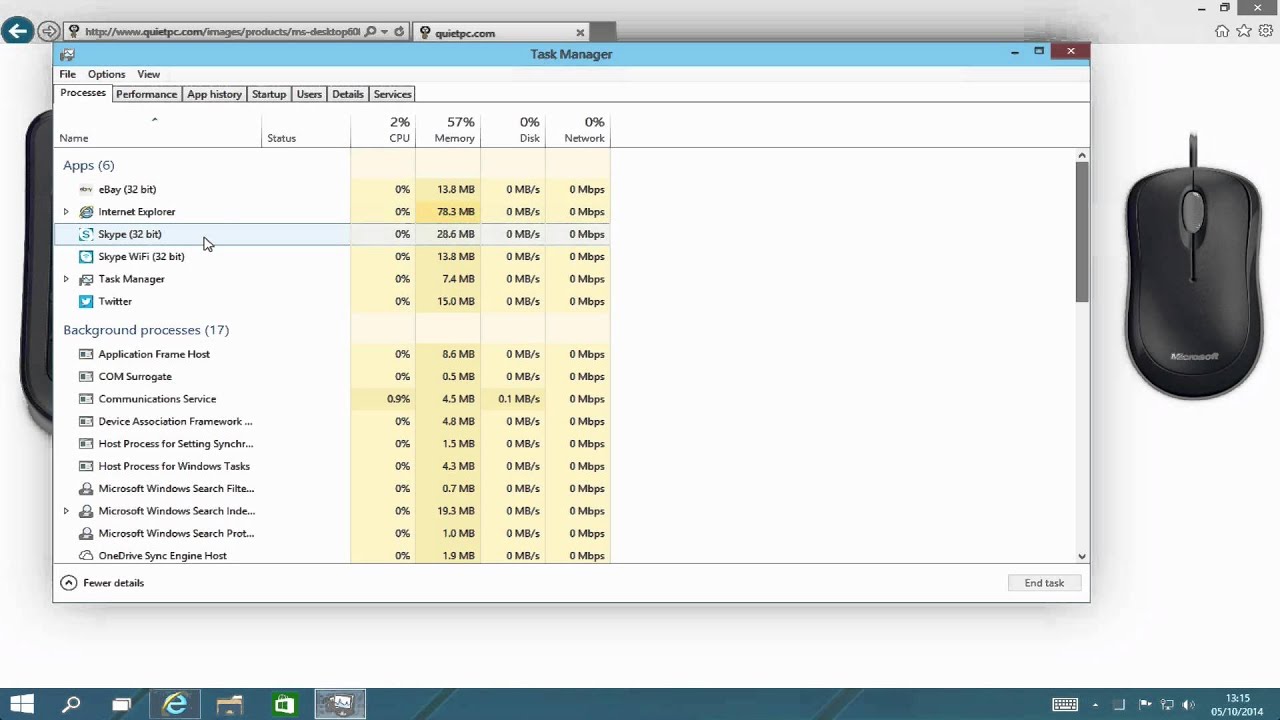Image resolution: width=1280 pixels, height=720 pixels.
Task: Collapse view with Fewer details
Action: tap(102, 583)
